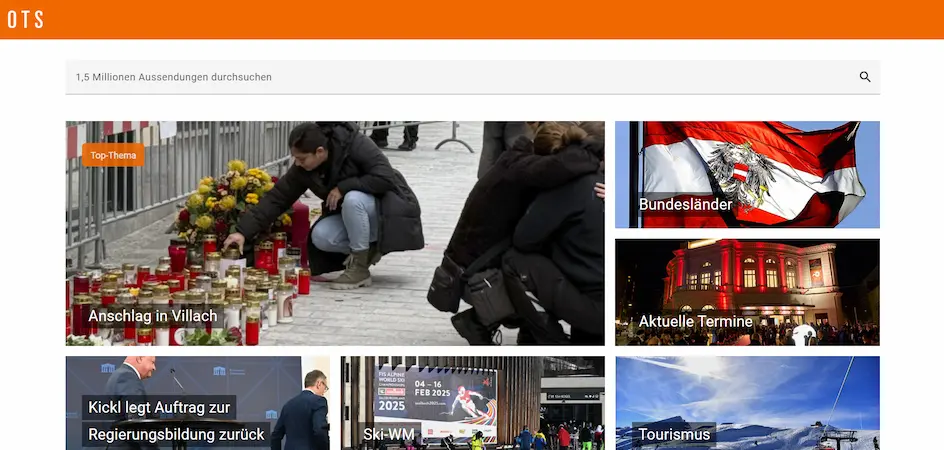The width and height of the screenshot is (944, 450).
Task: Click the FEB 2025 ski championship billboard
Action: [x=435, y=398]
